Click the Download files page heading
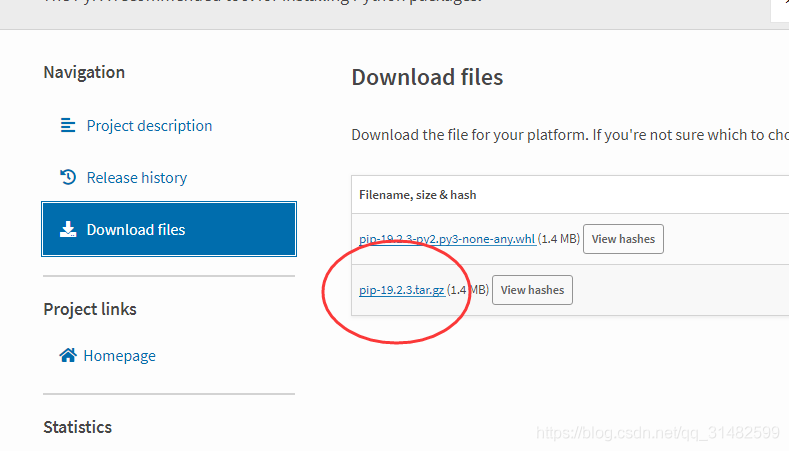 pyautogui.click(x=427, y=77)
